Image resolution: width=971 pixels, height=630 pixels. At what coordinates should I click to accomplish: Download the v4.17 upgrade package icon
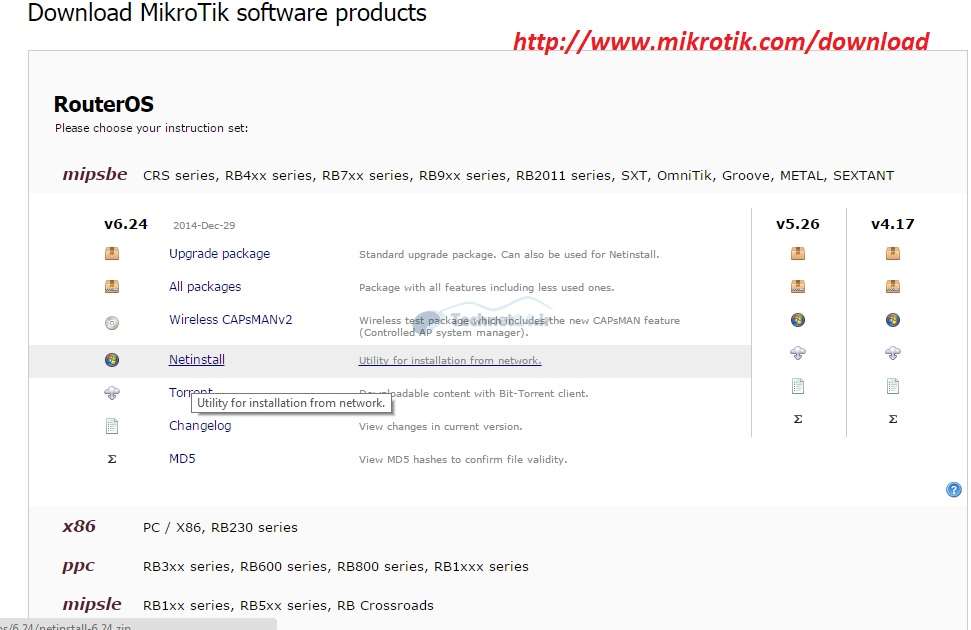(892, 253)
